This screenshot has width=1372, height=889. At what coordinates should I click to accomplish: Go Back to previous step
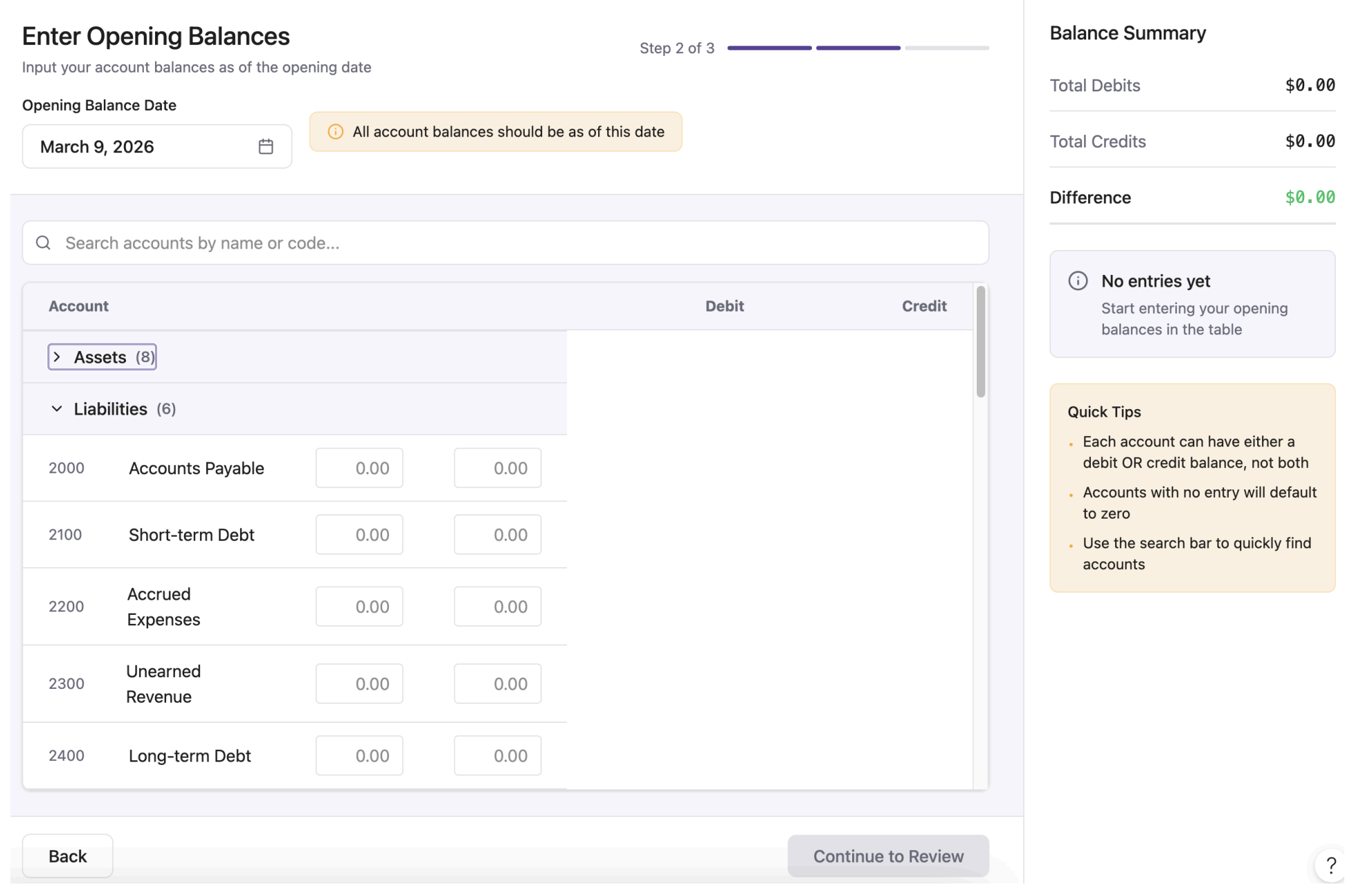(x=68, y=856)
